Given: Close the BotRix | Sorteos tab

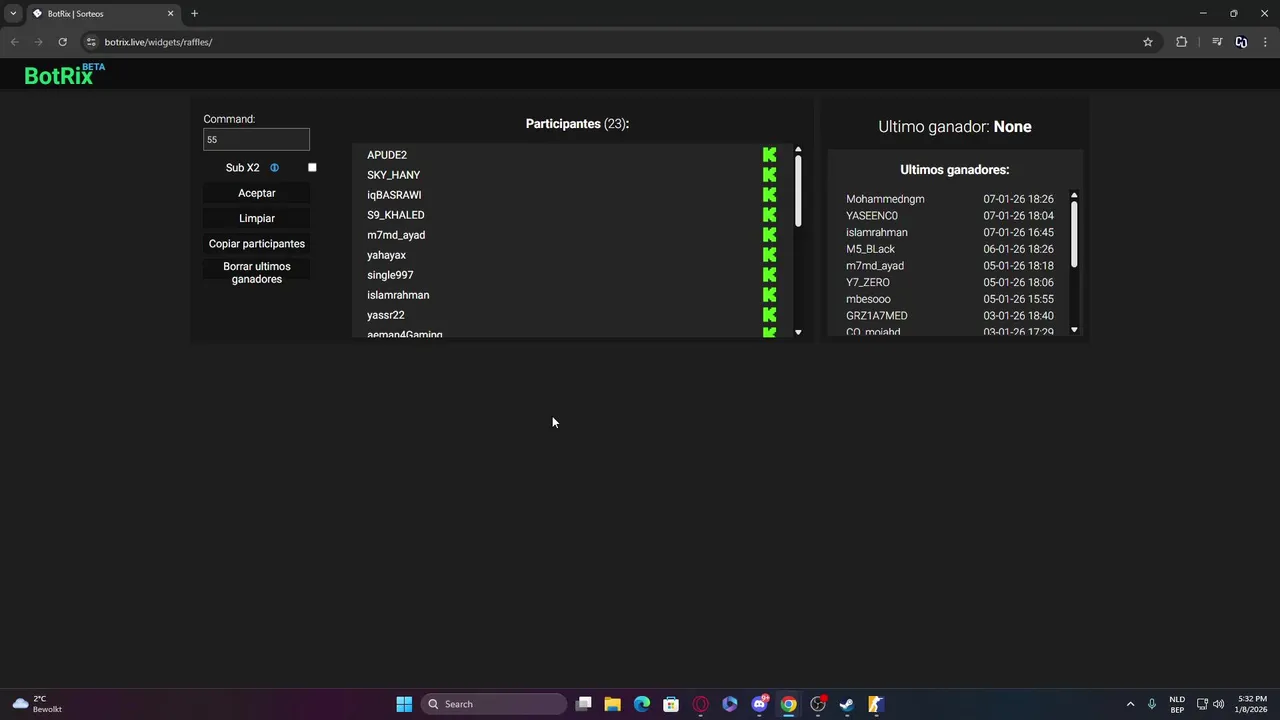Looking at the screenshot, I should pyautogui.click(x=170, y=14).
